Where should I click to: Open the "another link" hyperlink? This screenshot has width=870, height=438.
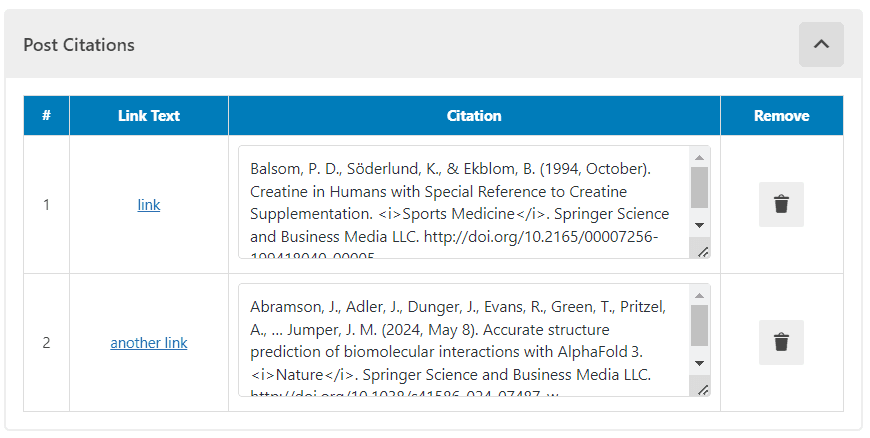(149, 343)
